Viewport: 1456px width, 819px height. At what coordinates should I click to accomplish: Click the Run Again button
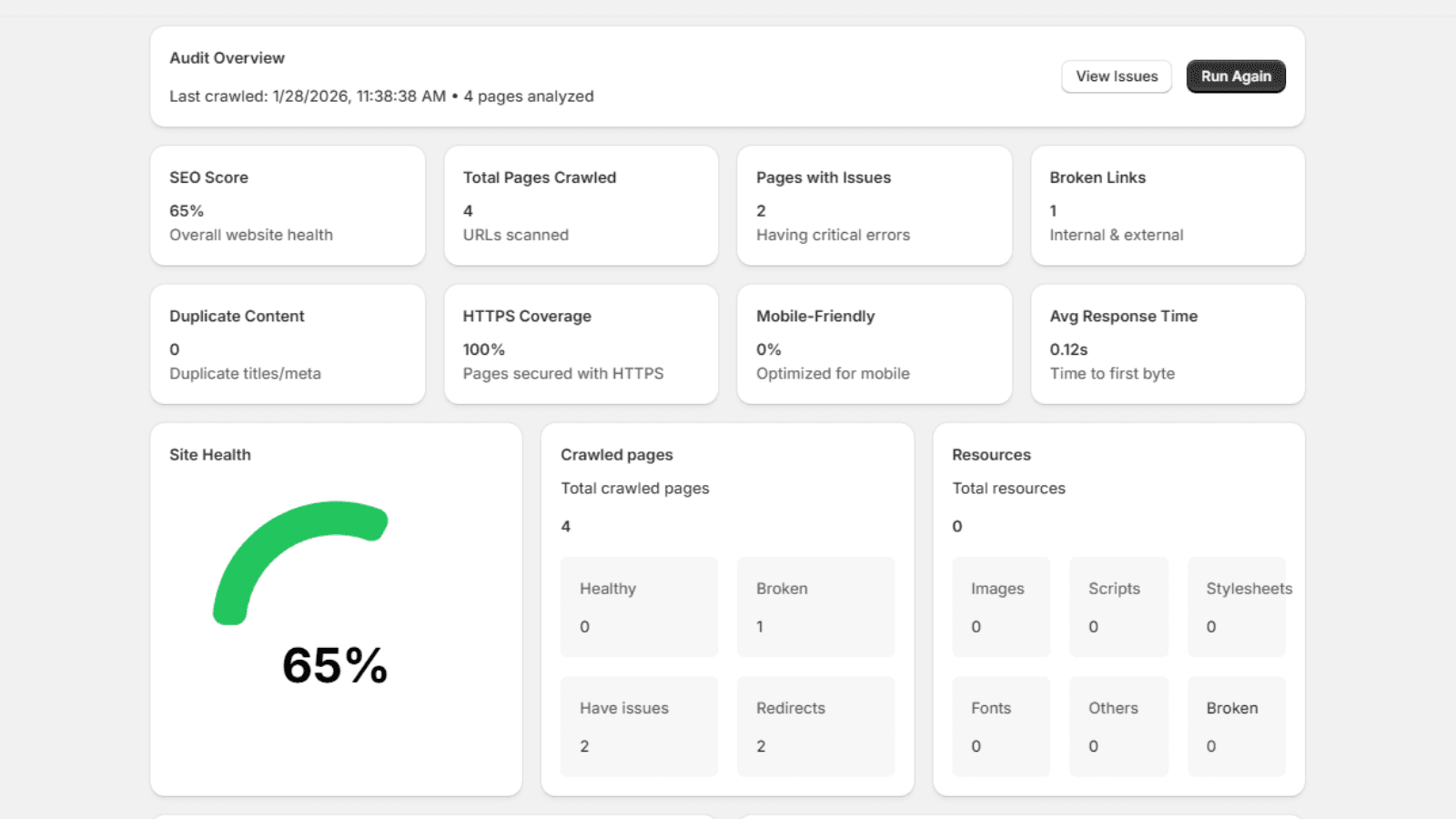click(x=1235, y=76)
